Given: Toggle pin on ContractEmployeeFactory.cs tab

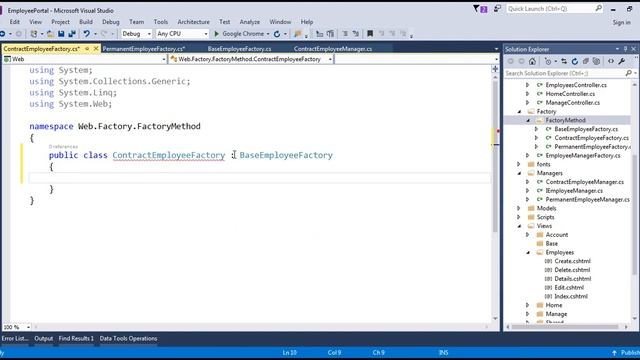Looking at the screenshot, I should (87, 49).
